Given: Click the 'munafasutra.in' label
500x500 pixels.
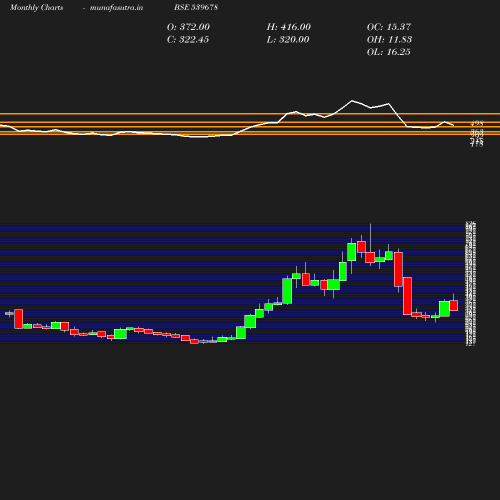Looking at the screenshot, I should 116,7.
